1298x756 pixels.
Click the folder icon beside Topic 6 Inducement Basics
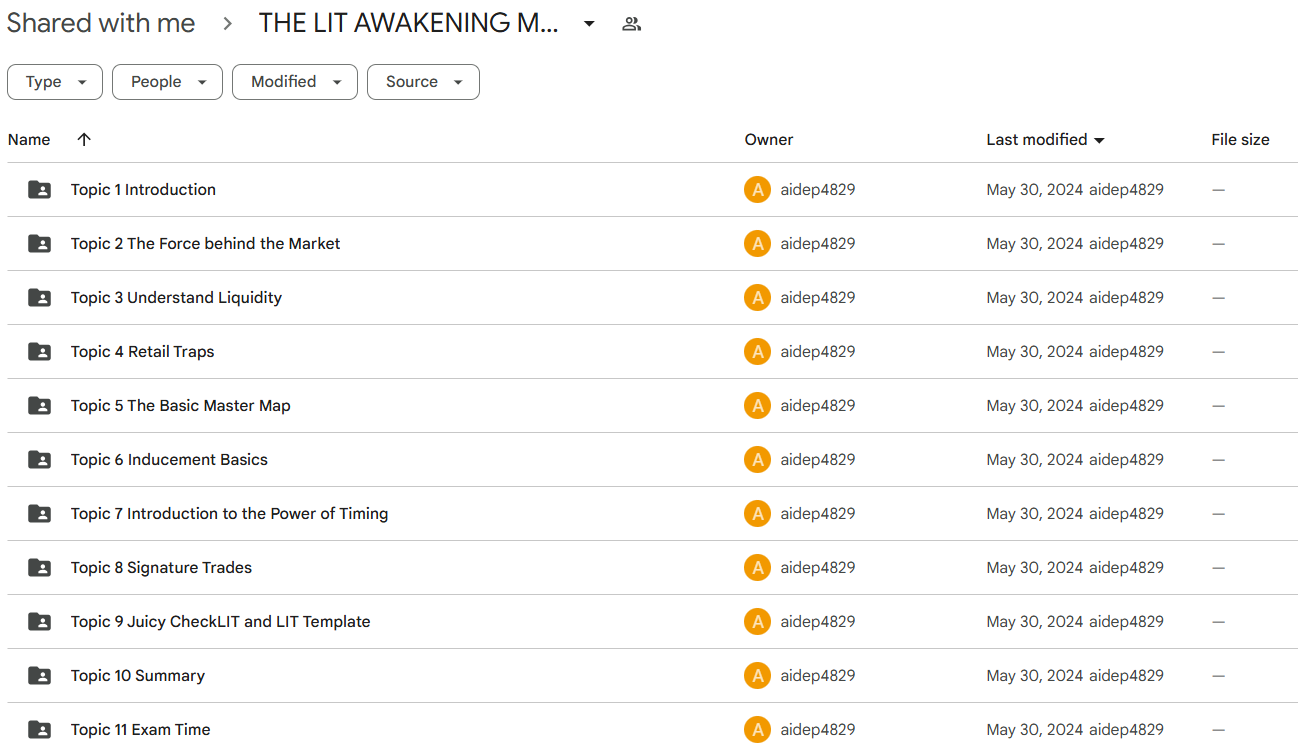point(39,459)
